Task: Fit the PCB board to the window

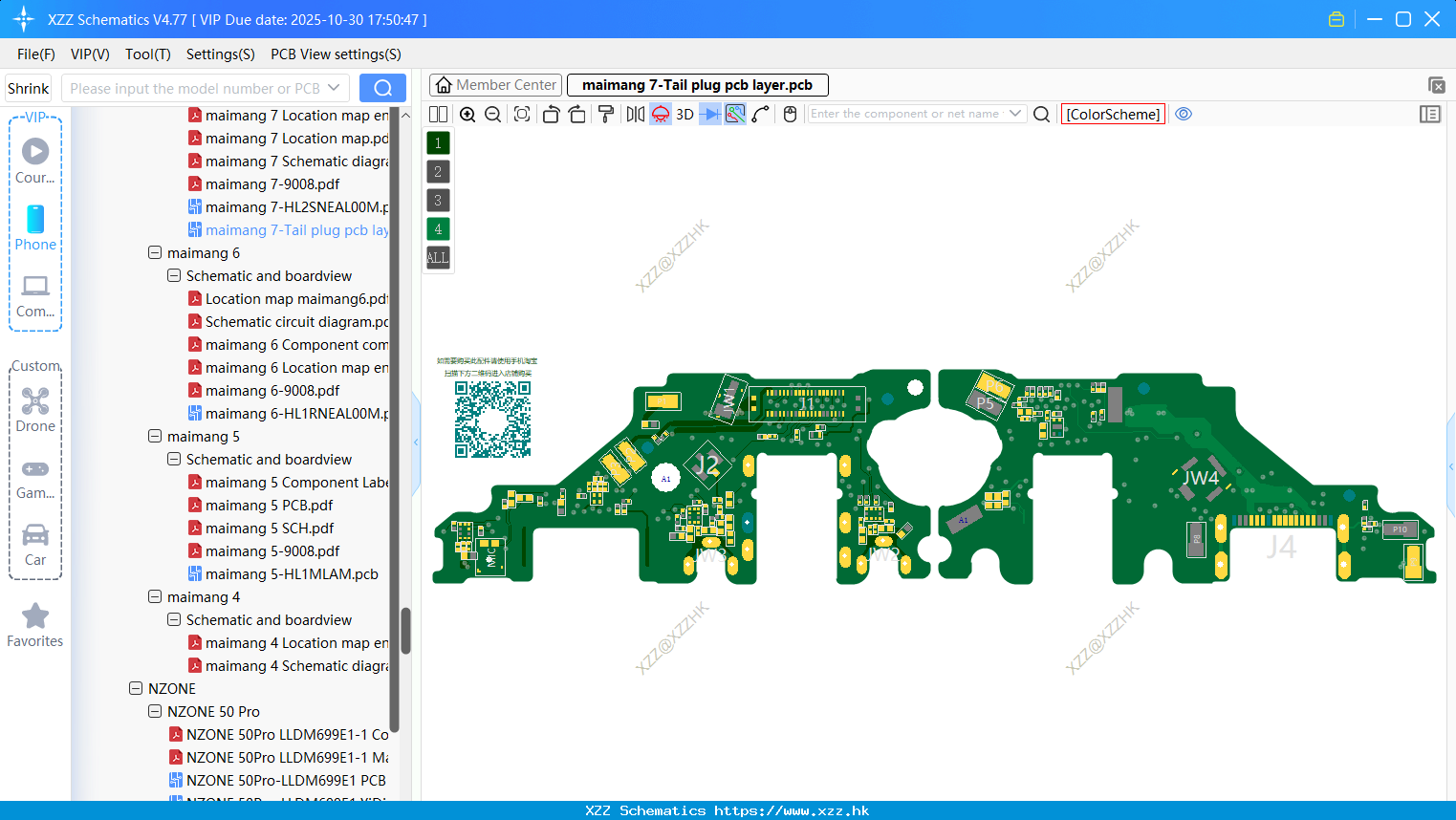Action: click(522, 114)
